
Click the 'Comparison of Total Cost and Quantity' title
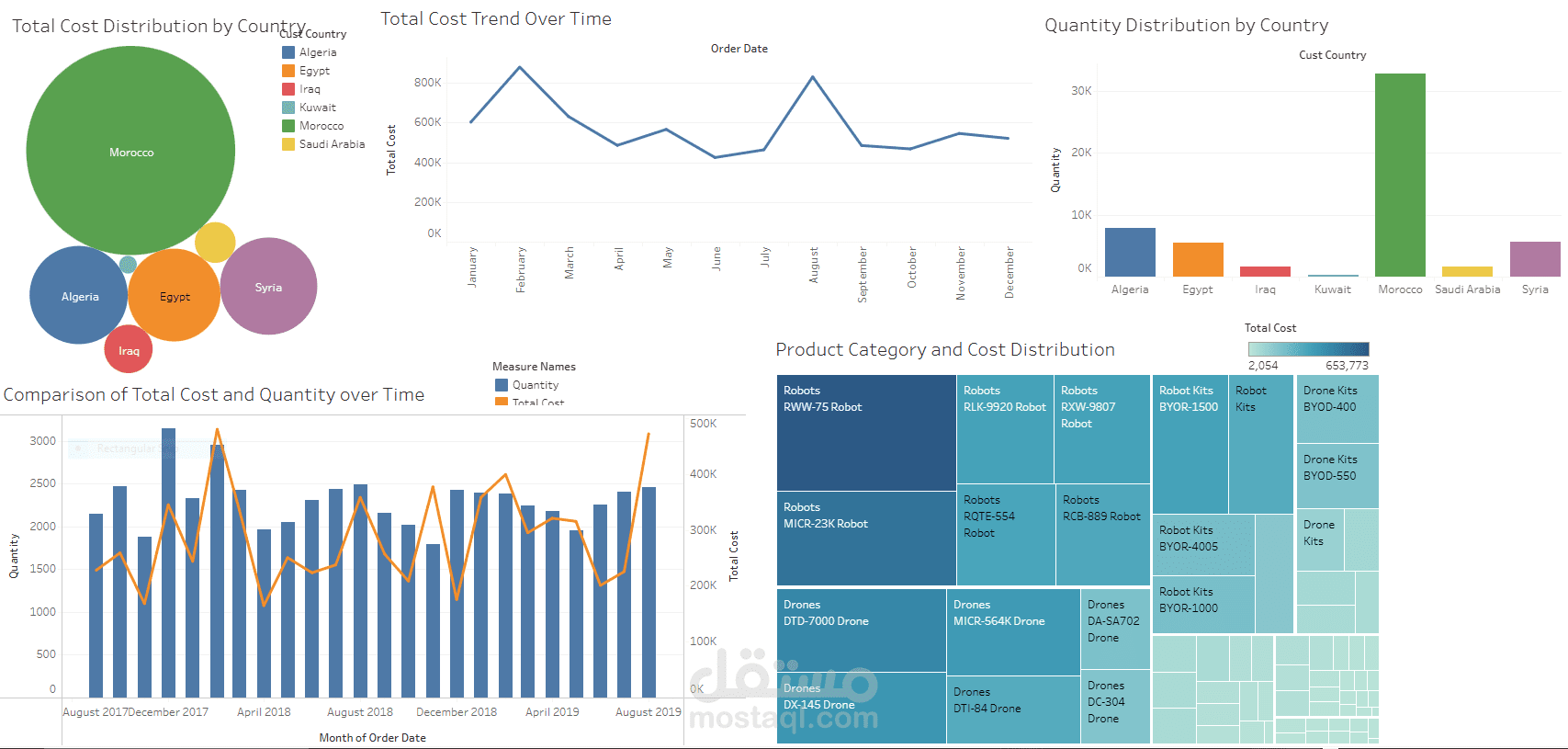coord(214,394)
